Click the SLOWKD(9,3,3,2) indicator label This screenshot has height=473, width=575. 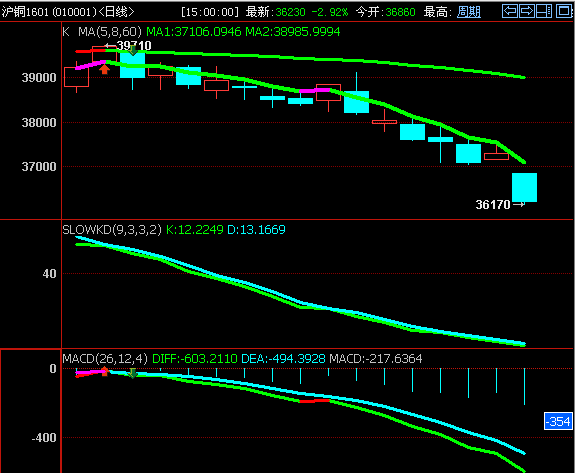pyautogui.click(x=112, y=230)
